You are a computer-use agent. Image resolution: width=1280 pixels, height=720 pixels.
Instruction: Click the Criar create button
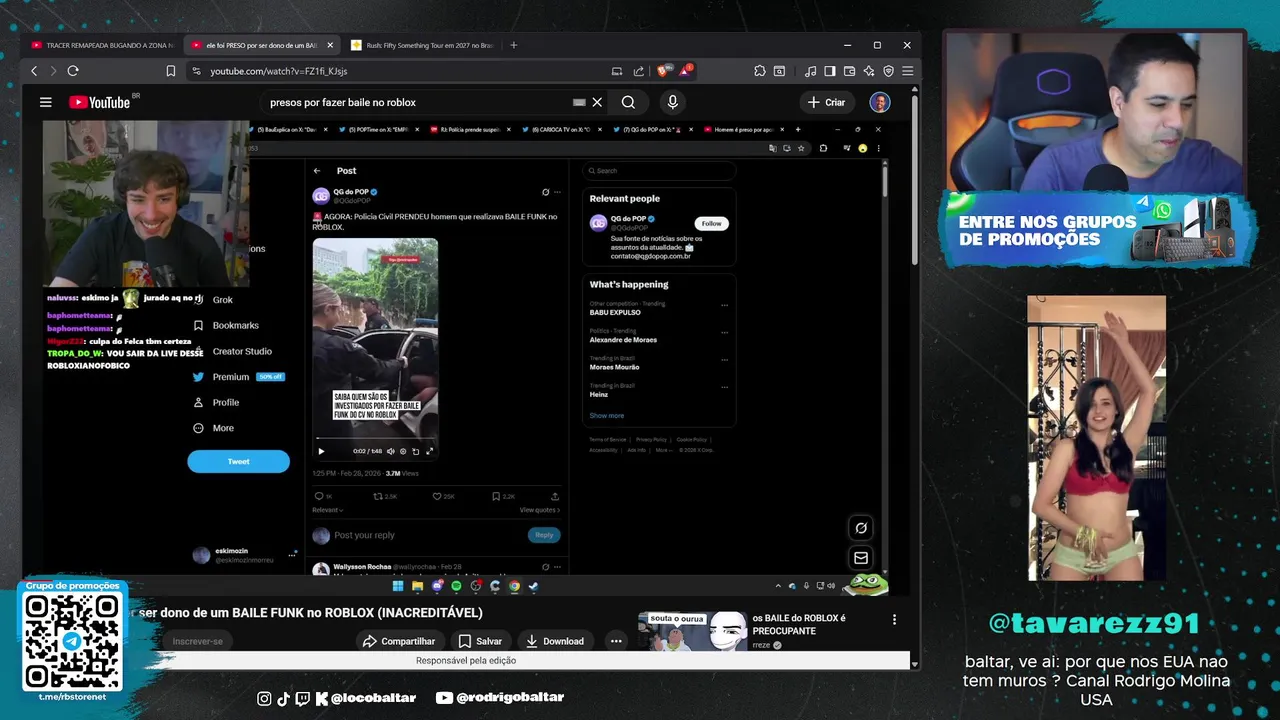point(827,102)
